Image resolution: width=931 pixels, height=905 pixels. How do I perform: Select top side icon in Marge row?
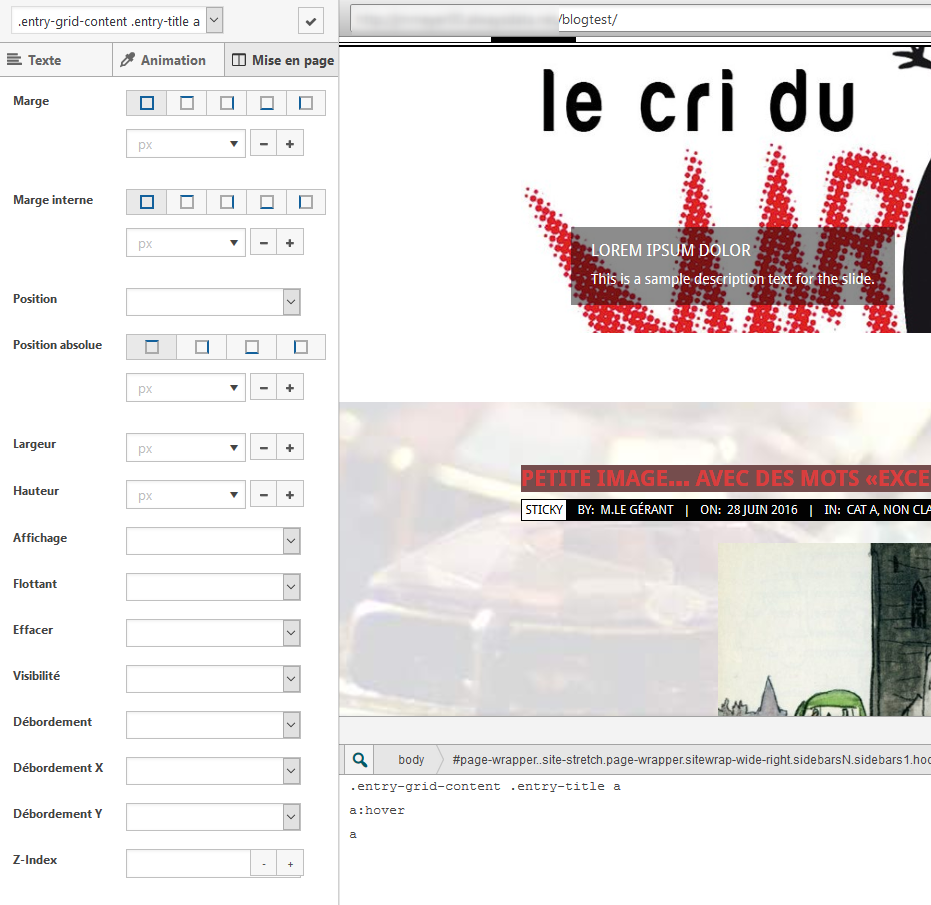click(186, 103)
